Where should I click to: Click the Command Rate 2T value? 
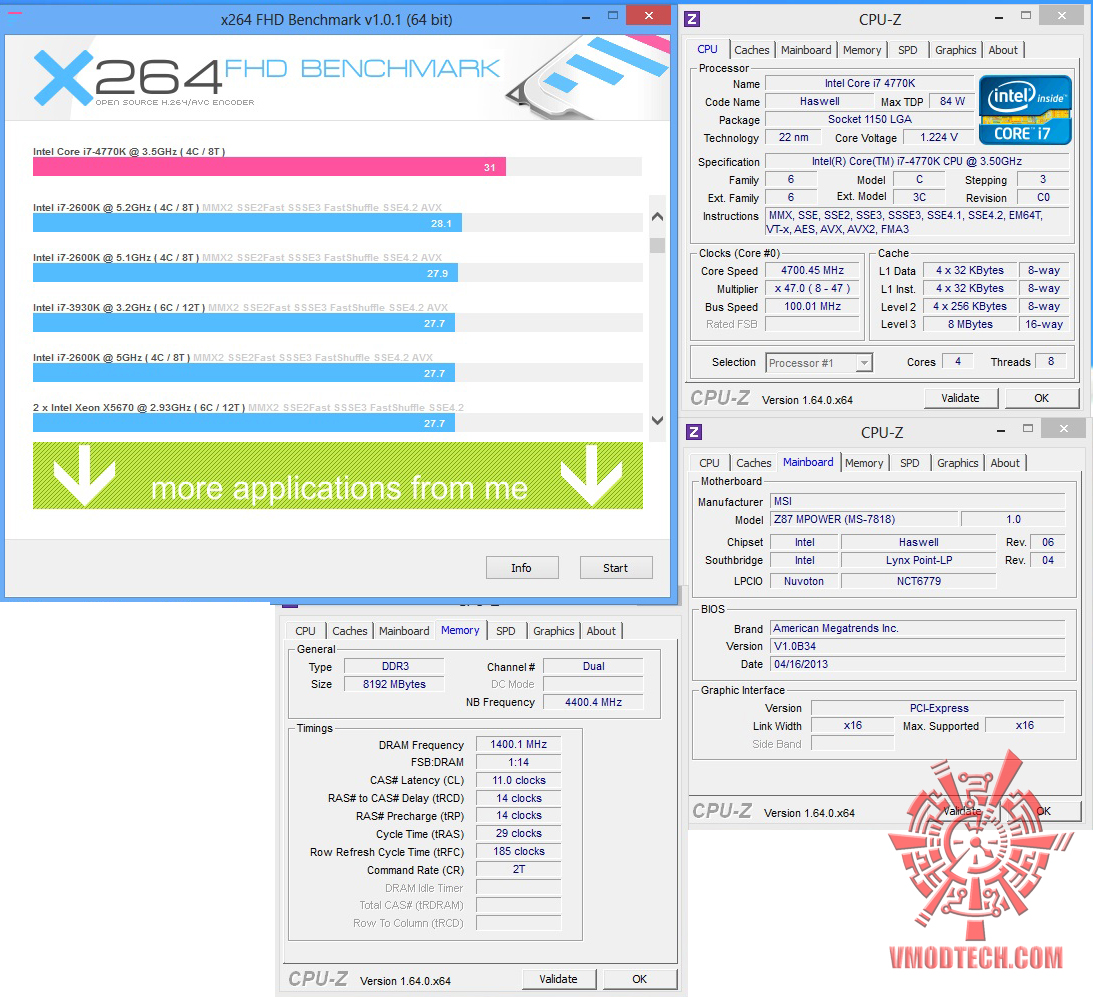pyautogui.click(x=519, y=869)
